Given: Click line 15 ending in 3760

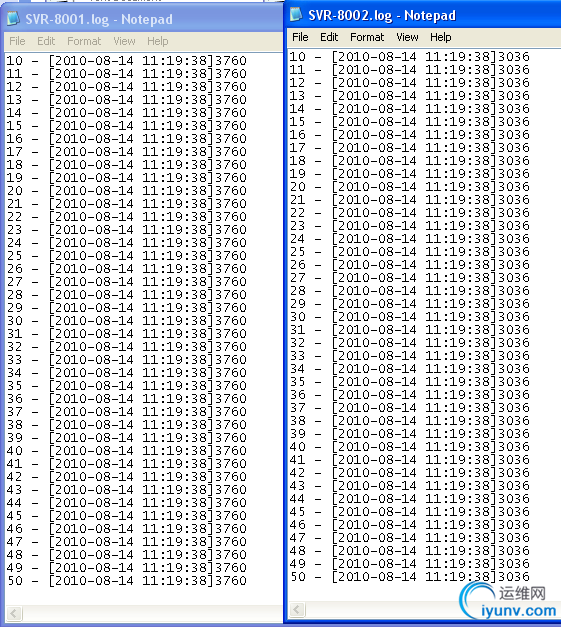Looking at the screenshot, I should [126, 126].
